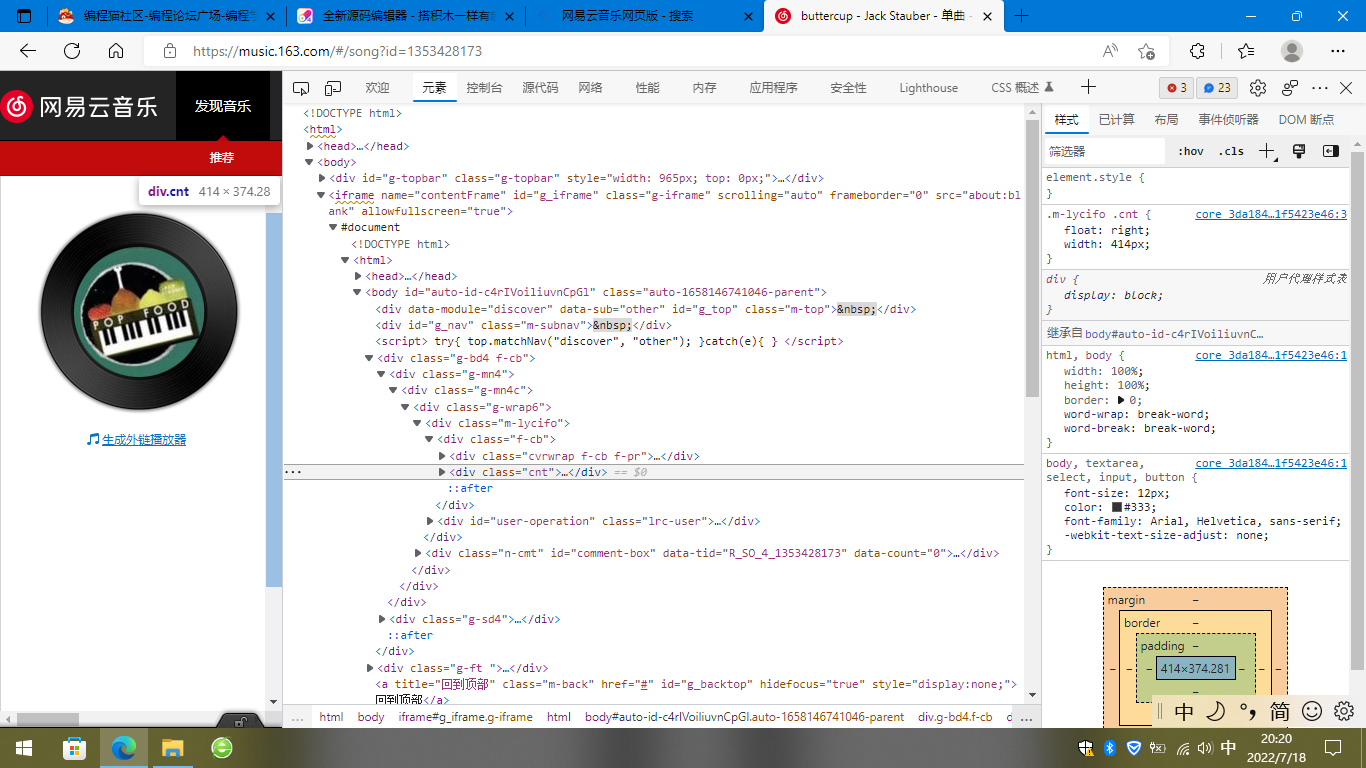
Task: Open File Explorer from the taskbar
Action: [172, 747]
